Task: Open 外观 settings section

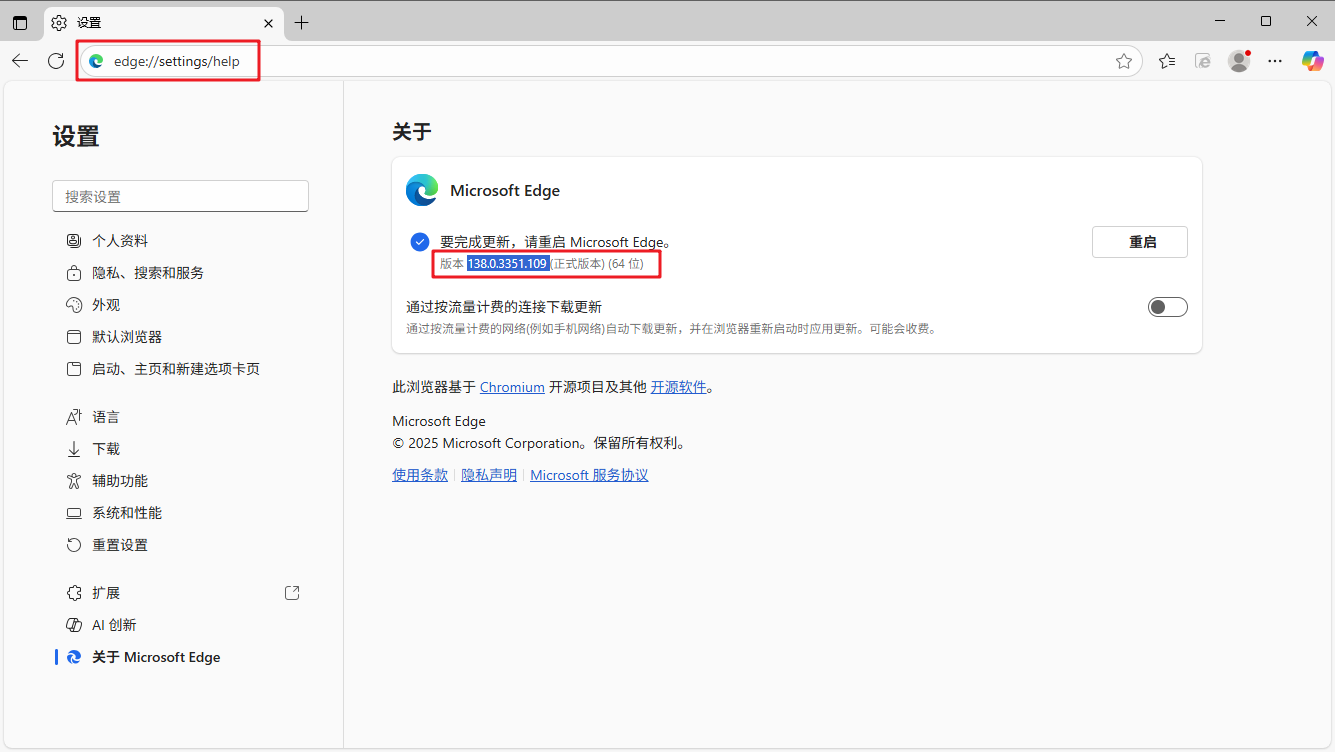Action: (180, 305)
